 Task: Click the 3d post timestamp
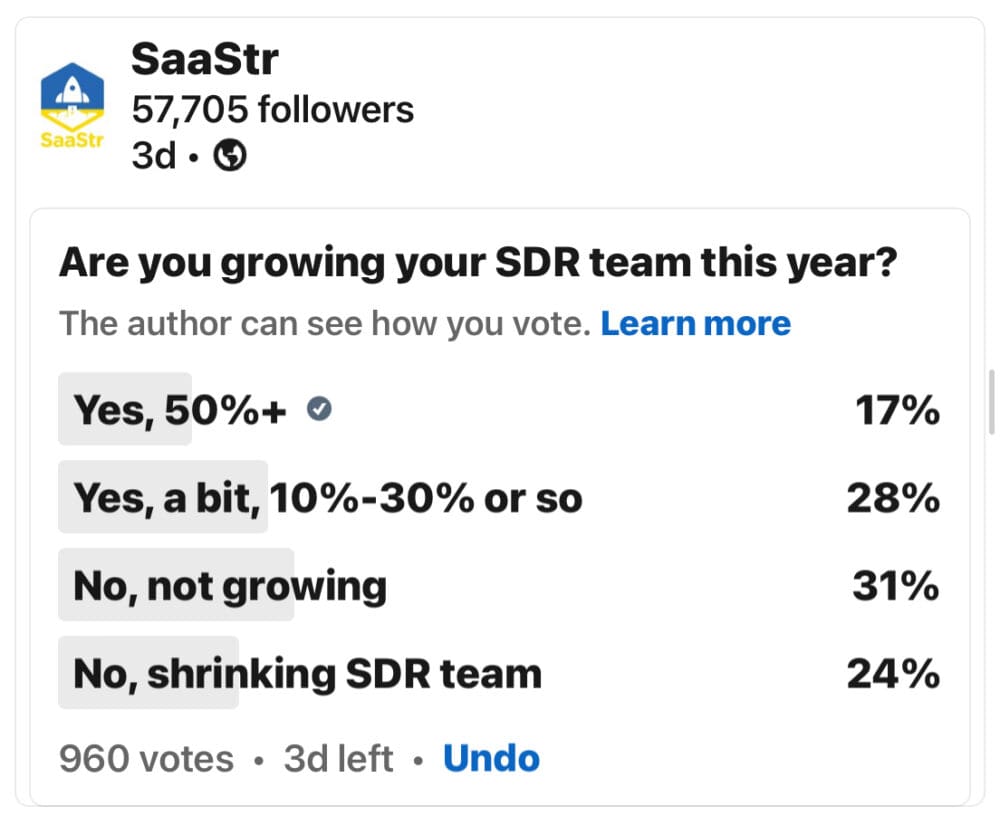click(154, 156)
